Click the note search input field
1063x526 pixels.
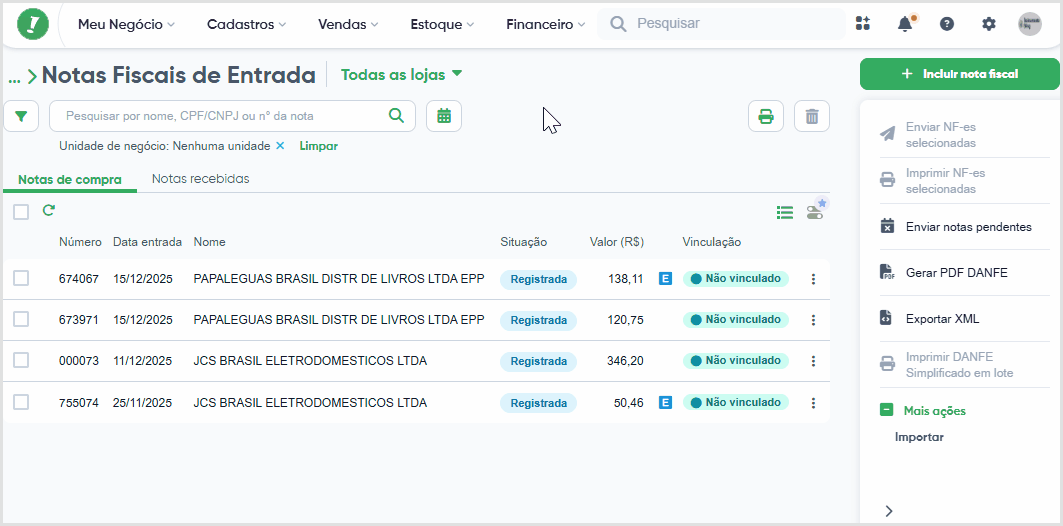pyautogui.click(x=233, y=116)
